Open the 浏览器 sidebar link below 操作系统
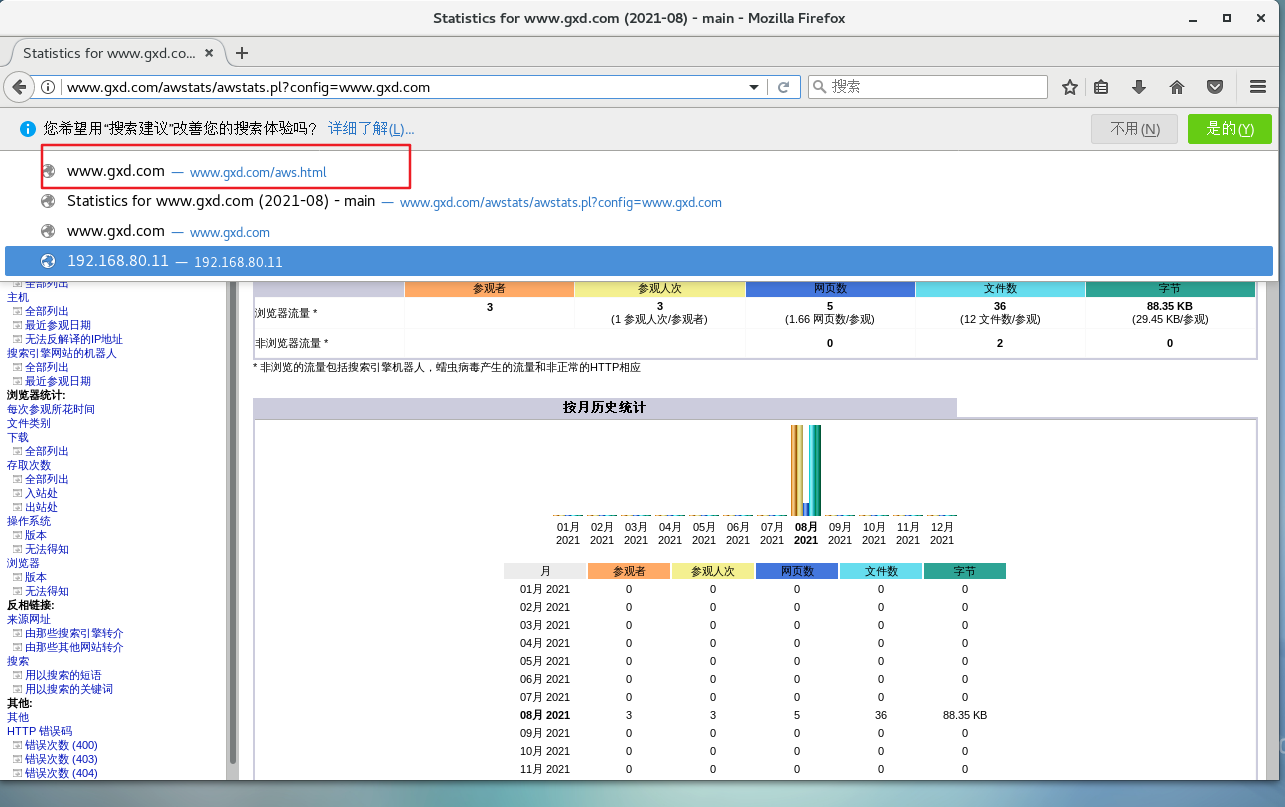Screen dimensions: 1285x807 tap(23, 563)
